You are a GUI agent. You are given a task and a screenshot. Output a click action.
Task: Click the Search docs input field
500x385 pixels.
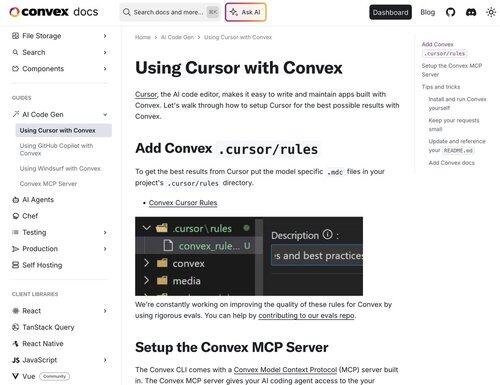[170, 12]
